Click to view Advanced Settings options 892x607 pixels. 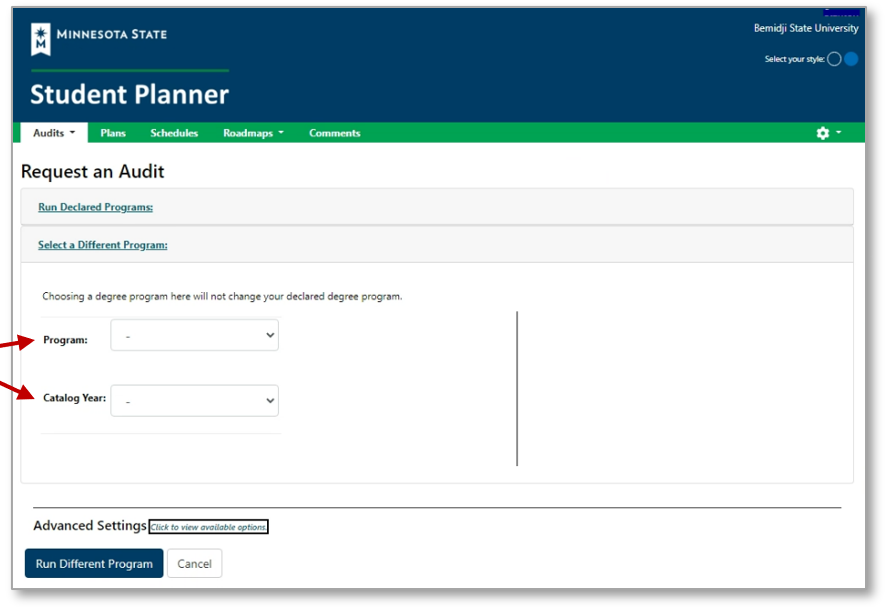(x=209, y=527)
